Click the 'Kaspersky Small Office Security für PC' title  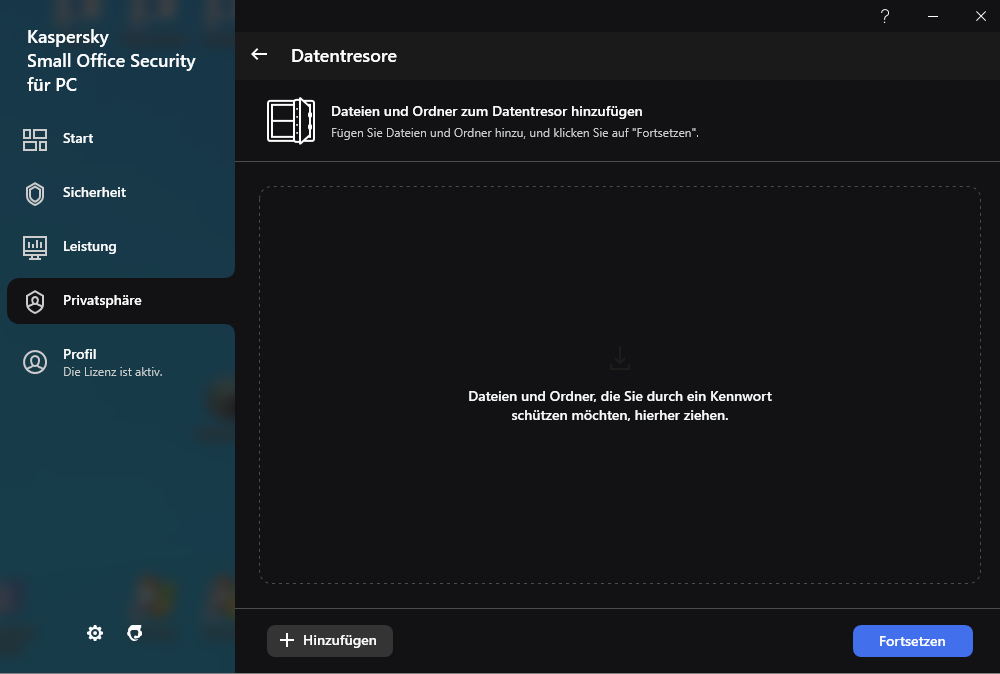(111, 61)
